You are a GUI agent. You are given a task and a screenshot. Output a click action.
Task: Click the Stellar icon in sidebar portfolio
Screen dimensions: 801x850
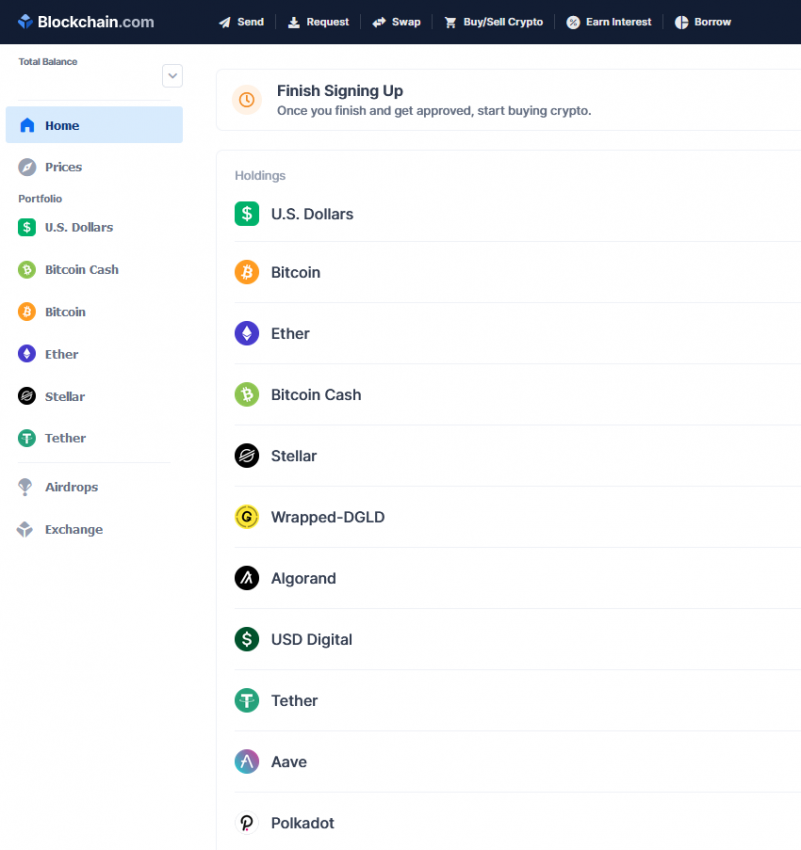(27, 396)
